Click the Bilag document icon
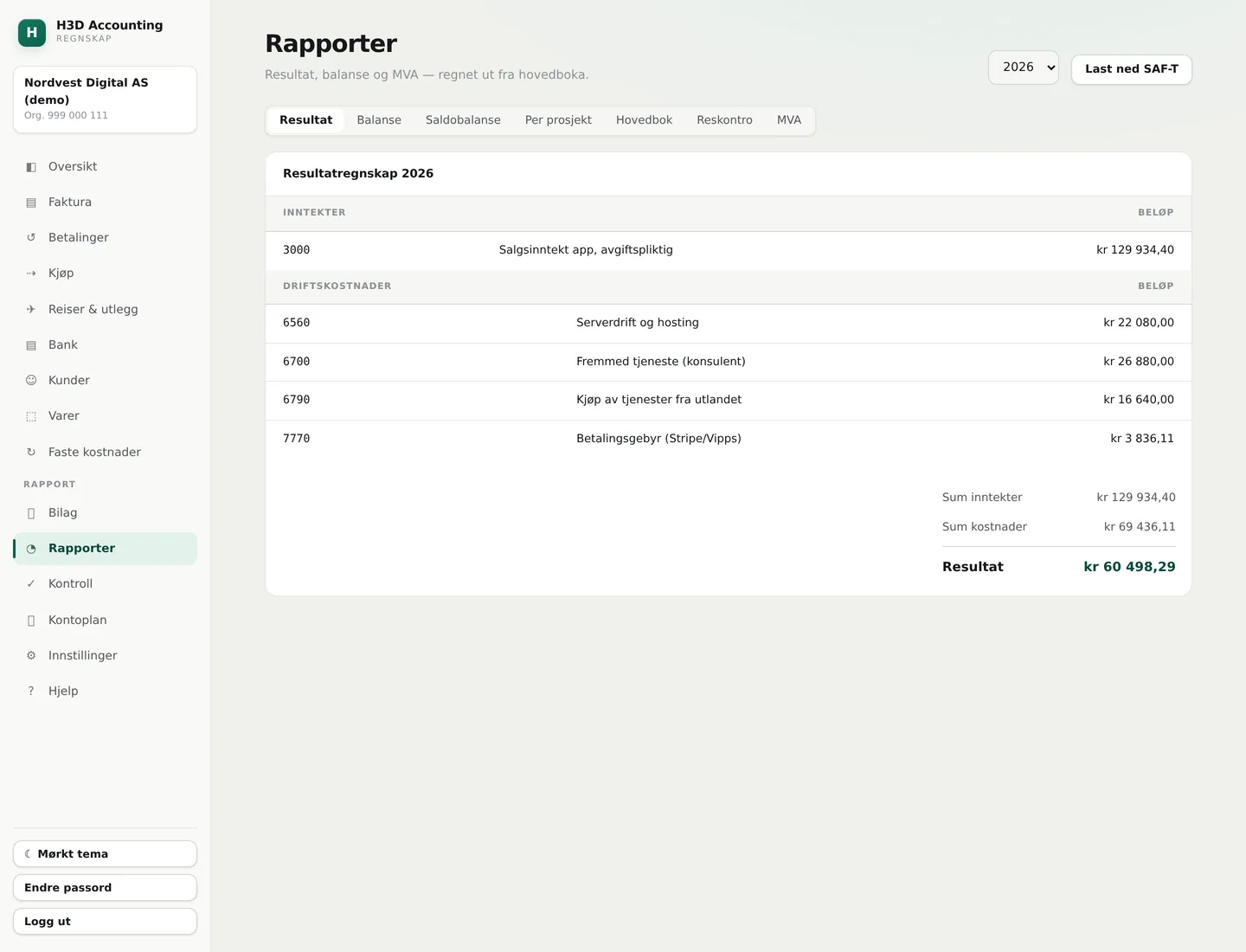1246x952 pixels. tap(31, 513)
